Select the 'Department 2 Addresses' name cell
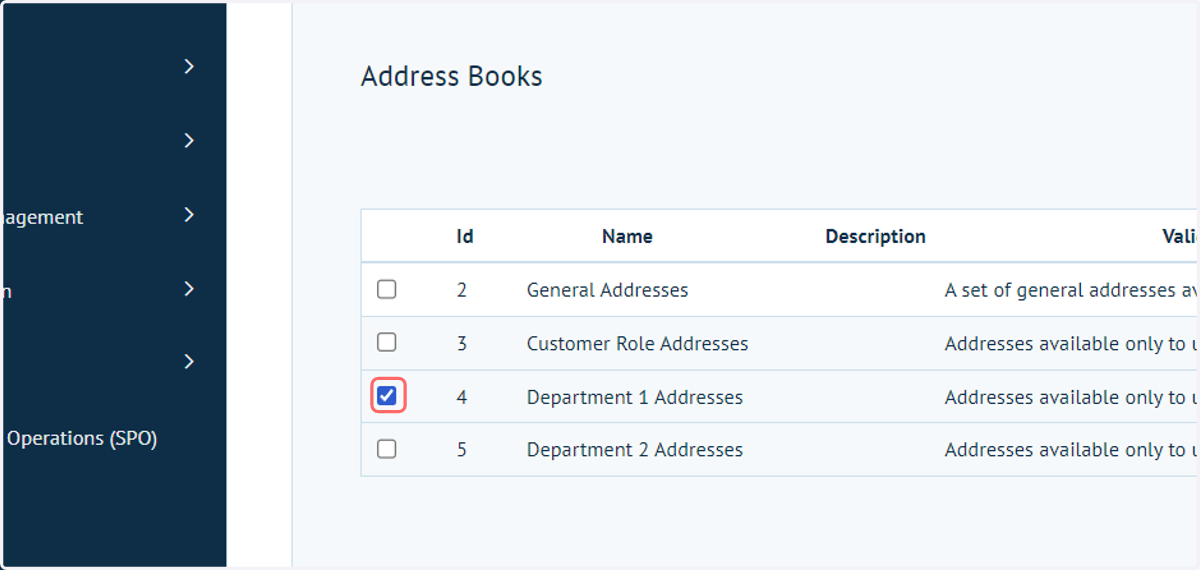 [x=634, y=450]
